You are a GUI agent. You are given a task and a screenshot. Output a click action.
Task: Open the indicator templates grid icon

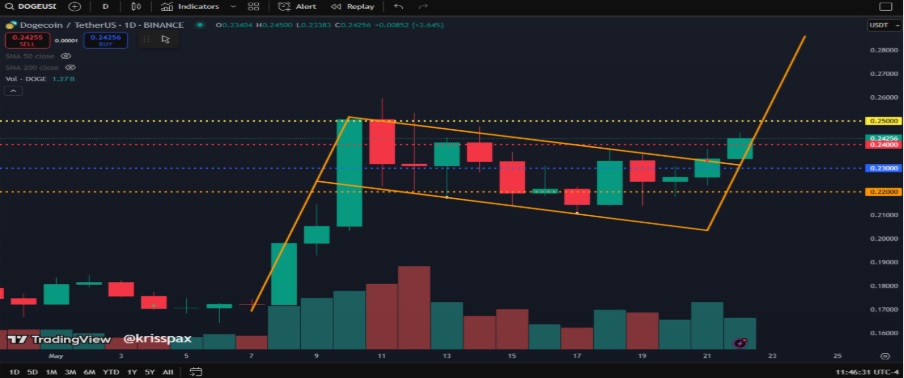[253, 7]
